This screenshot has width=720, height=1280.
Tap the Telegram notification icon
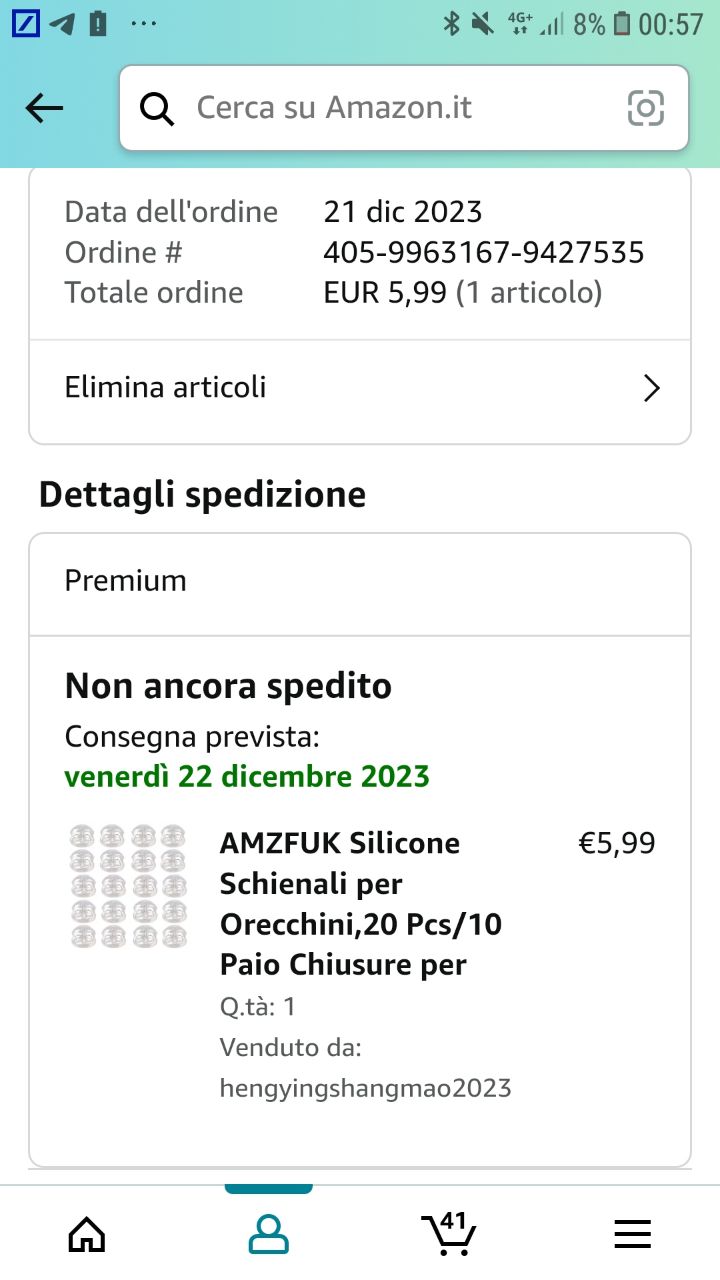[x=62, y=24]
